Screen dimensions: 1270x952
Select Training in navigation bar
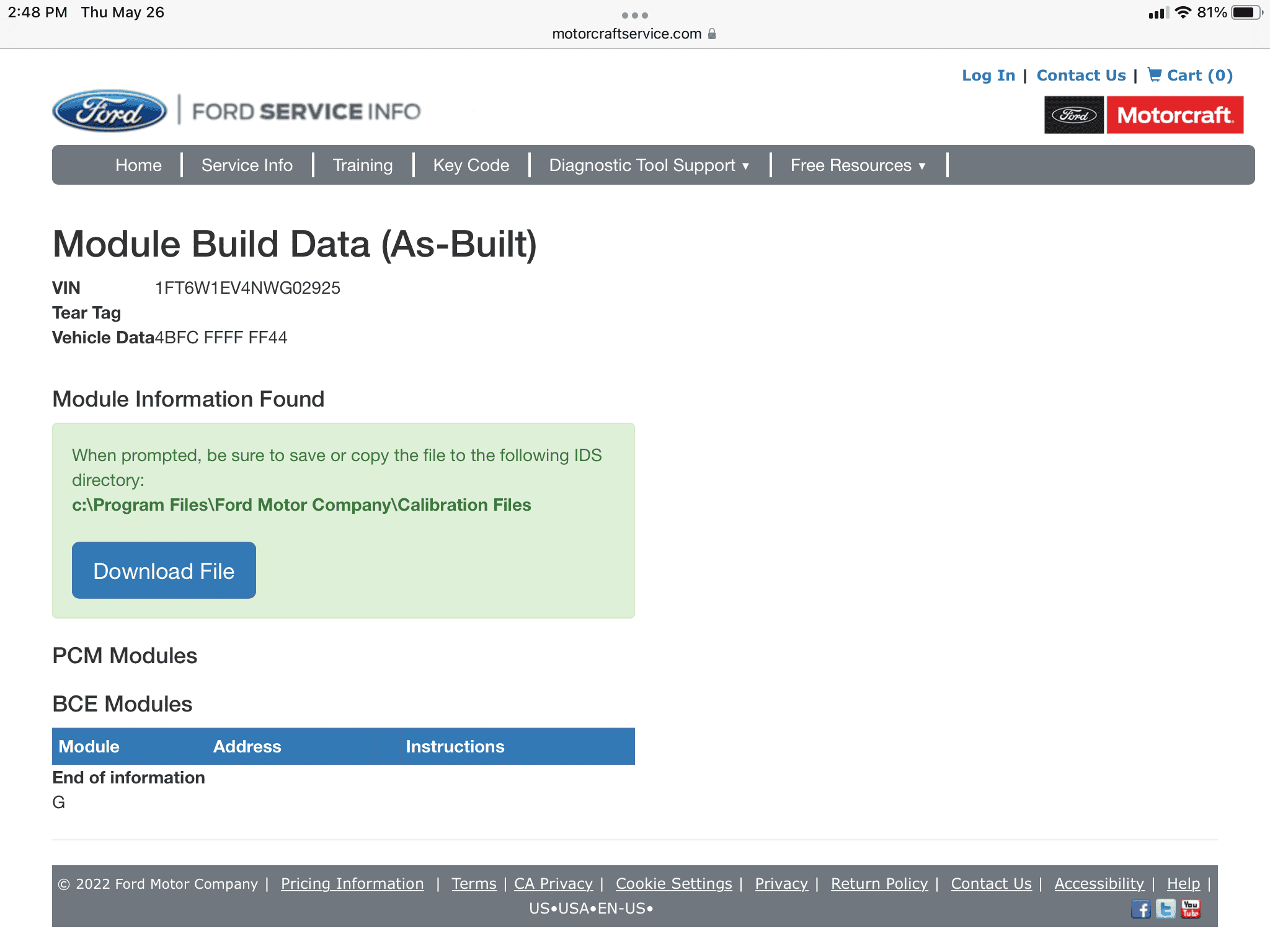point(363,165)
